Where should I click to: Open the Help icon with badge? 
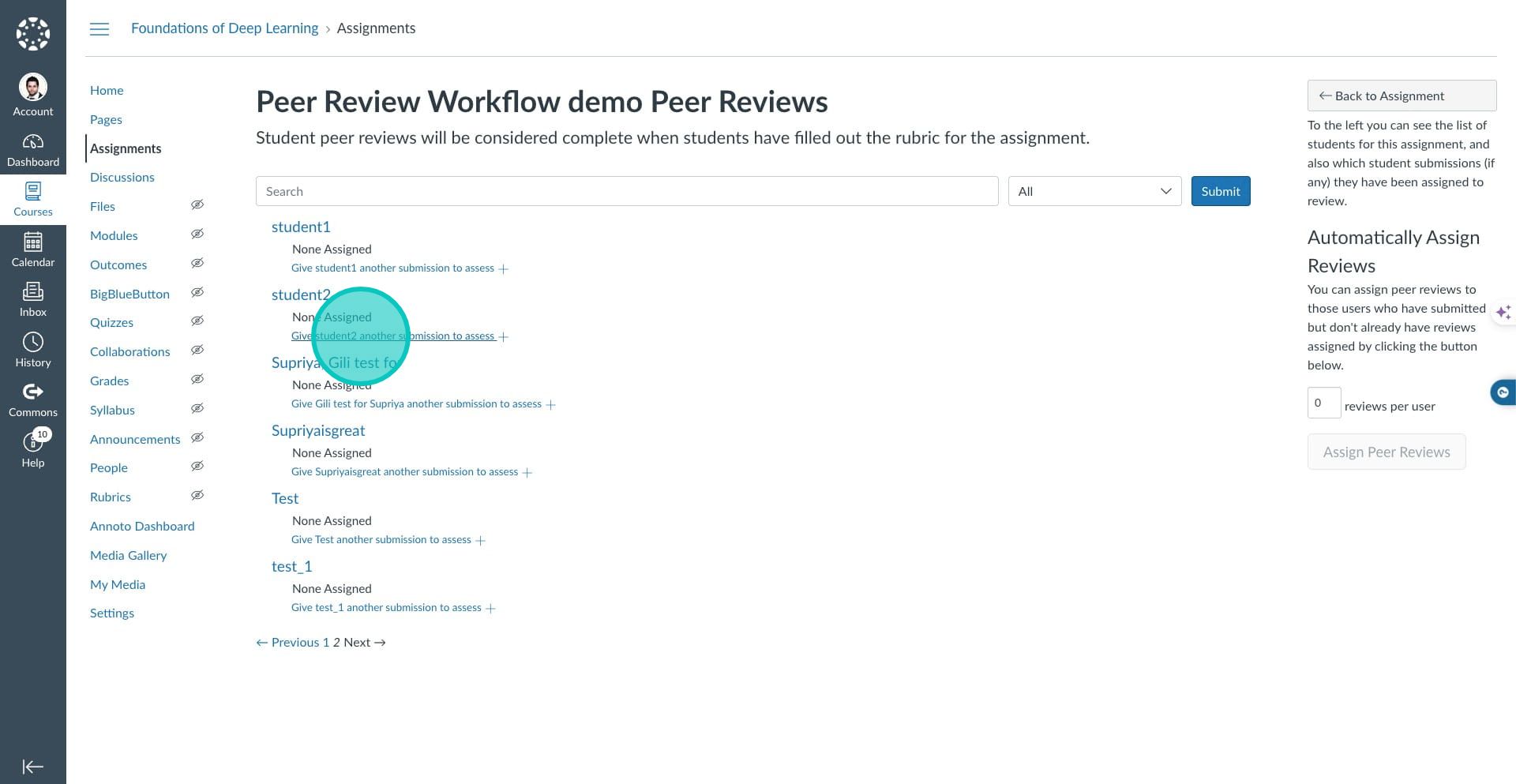coord(32,442)
